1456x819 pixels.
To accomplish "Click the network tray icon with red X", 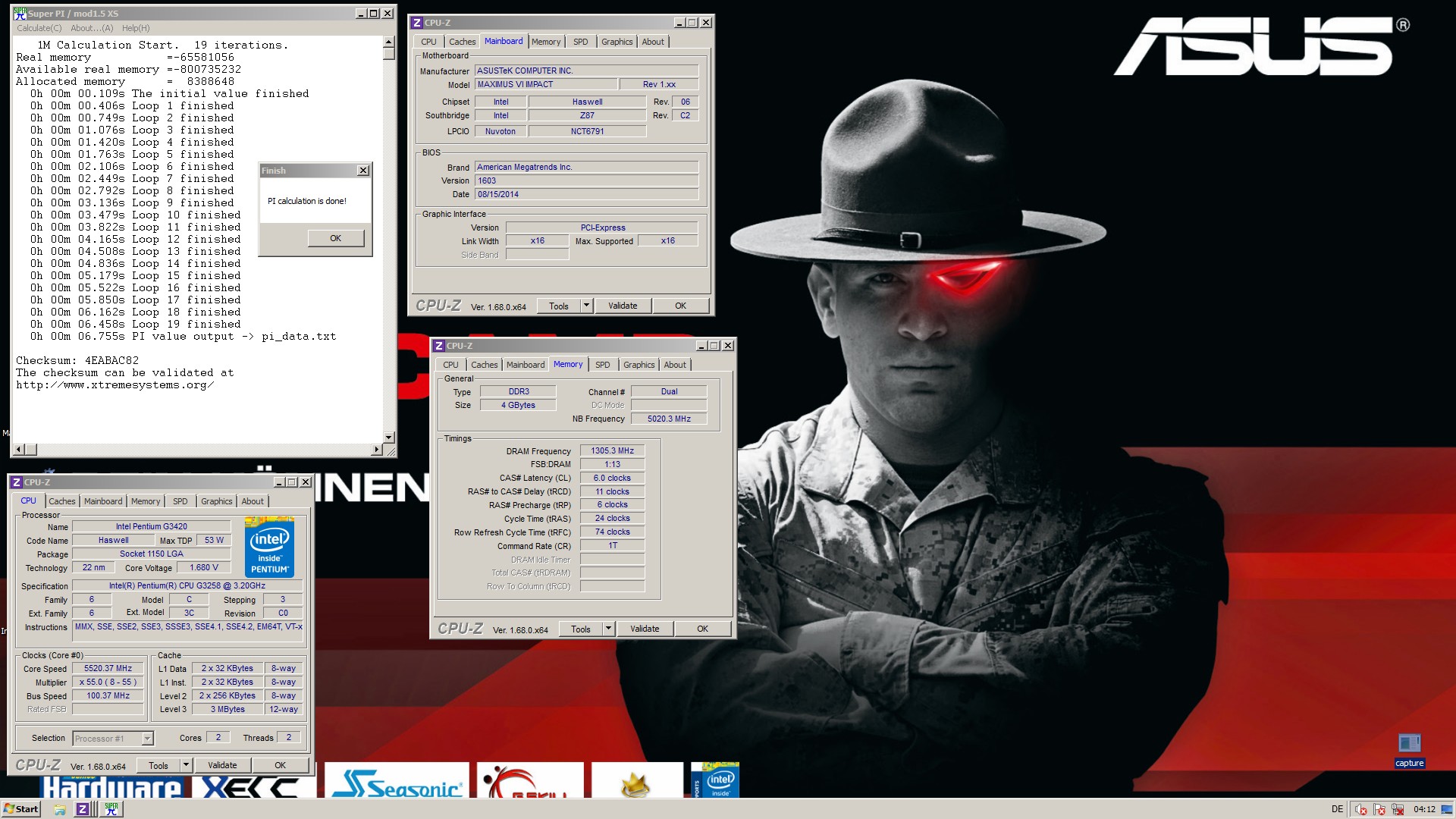I will (1398, 810).
